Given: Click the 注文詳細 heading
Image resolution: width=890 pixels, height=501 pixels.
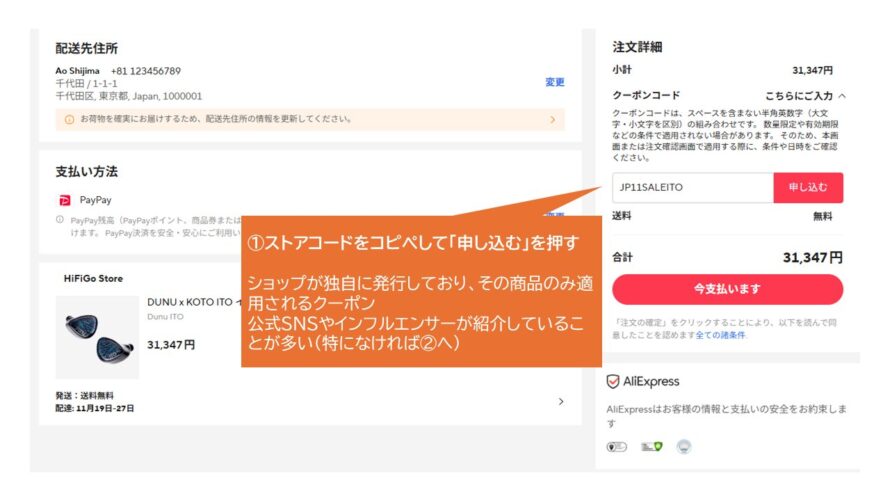Looking at the screenshot, I should pos(637,47).
